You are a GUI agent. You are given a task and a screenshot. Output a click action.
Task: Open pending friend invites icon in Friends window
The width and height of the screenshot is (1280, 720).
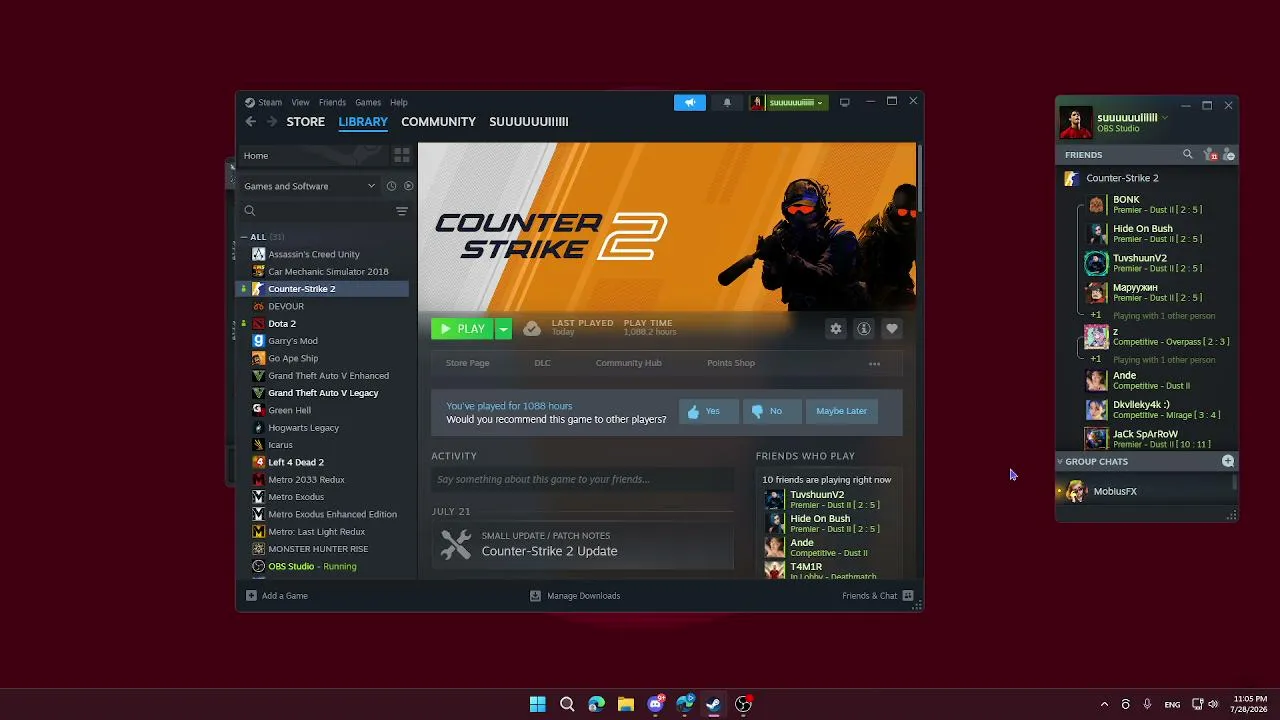pyautogui.click(x=1212, y=155)
